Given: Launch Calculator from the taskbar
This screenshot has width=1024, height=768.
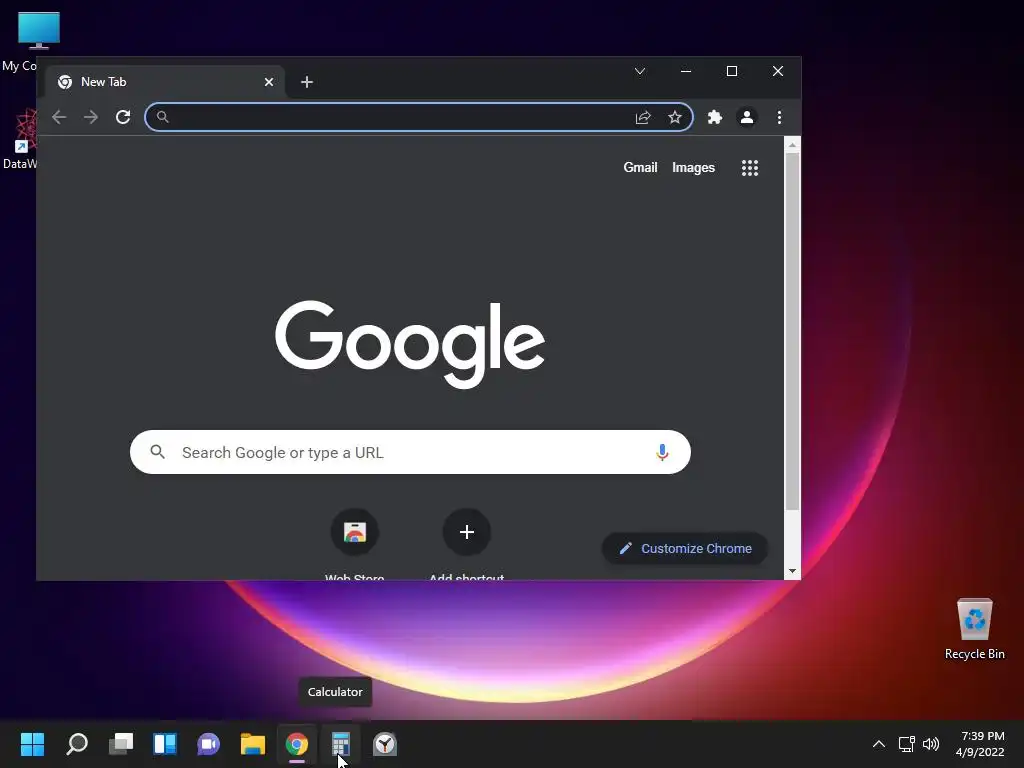Looking at the screenshot, I should [341, 744].
